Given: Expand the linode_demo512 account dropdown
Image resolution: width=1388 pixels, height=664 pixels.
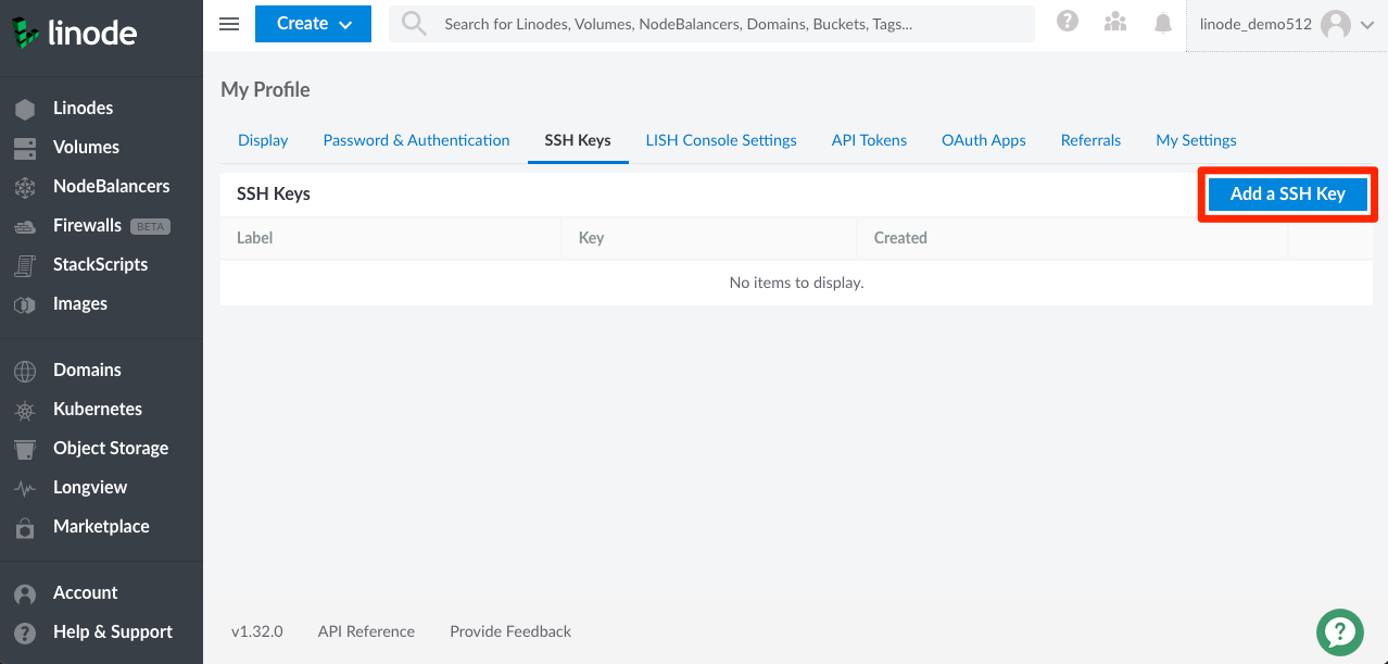Looking at the screenshot, I should (1283, 24).
